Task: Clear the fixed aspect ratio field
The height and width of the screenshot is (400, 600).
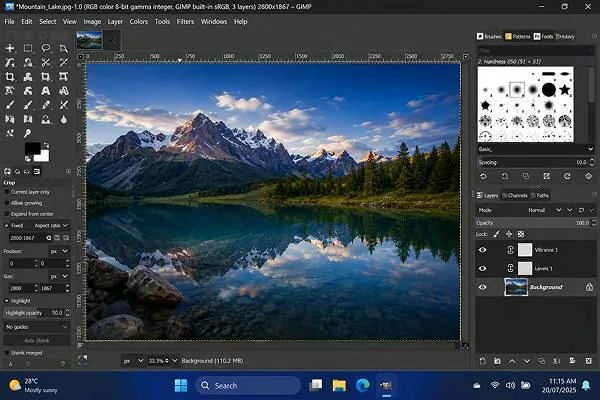Action: (49, 238)
